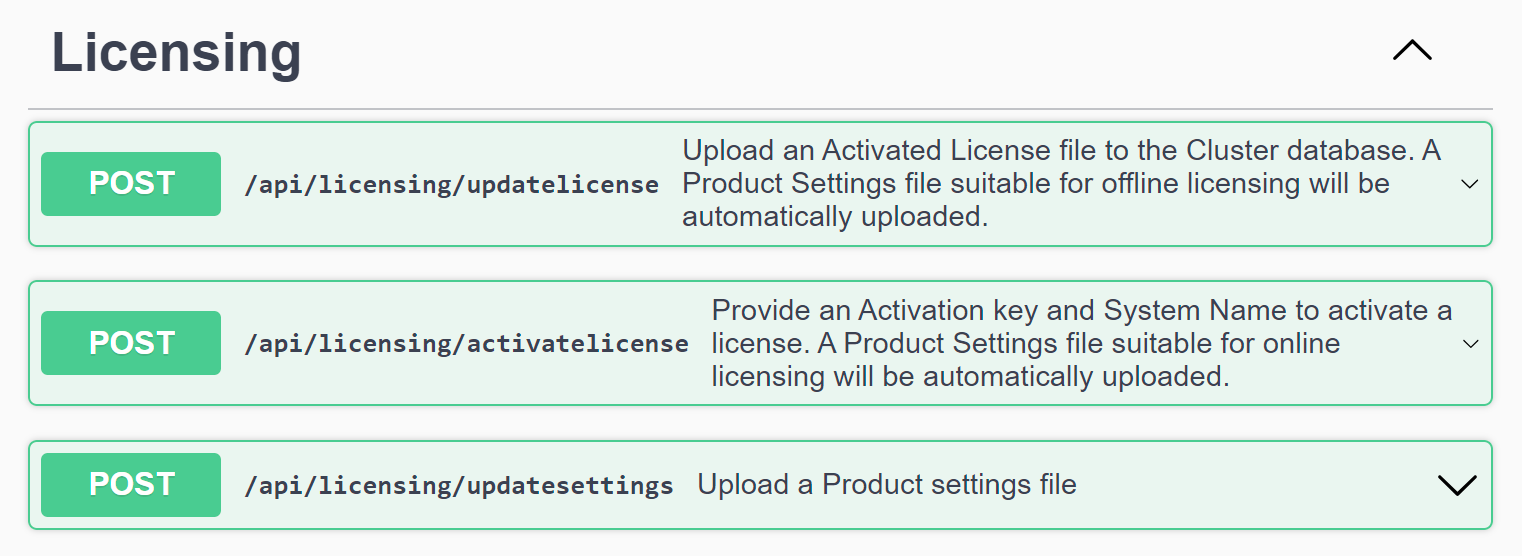Click the POST badge for activatelicense
This screenshot has height=556, width=1522.
(131, 343)
